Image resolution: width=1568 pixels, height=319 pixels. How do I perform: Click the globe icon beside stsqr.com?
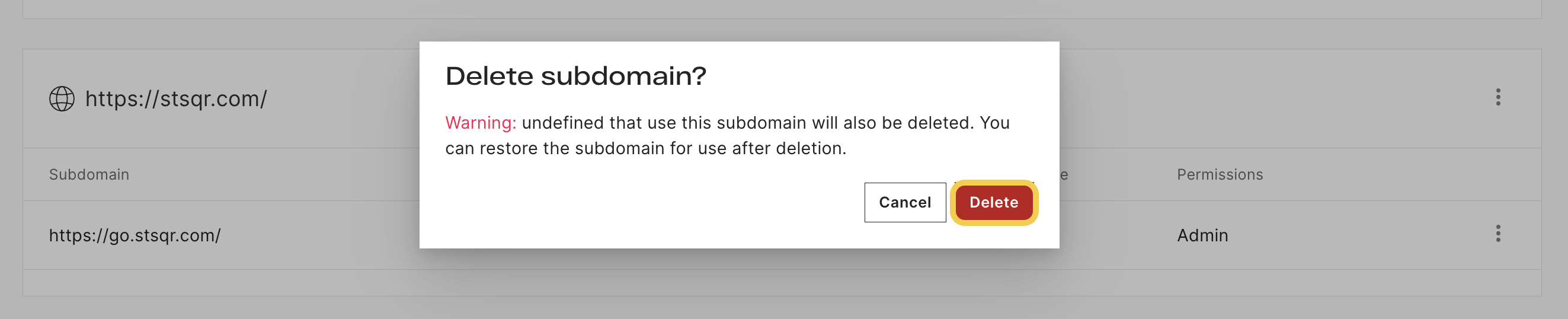pyautogui.click(x=62, y=98)
